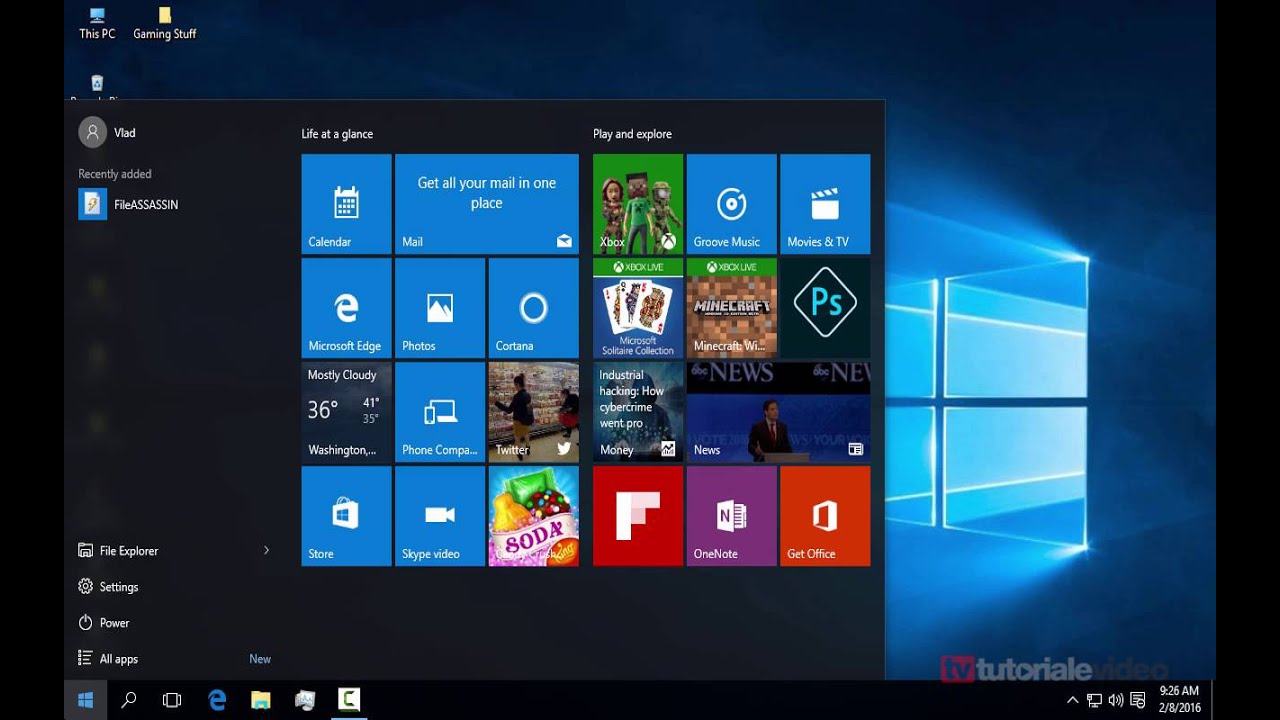Image resolution: width=1280 pixels, height=720 pixels.
Task: Open the Twitter tile
Action: tap(533, 412)
